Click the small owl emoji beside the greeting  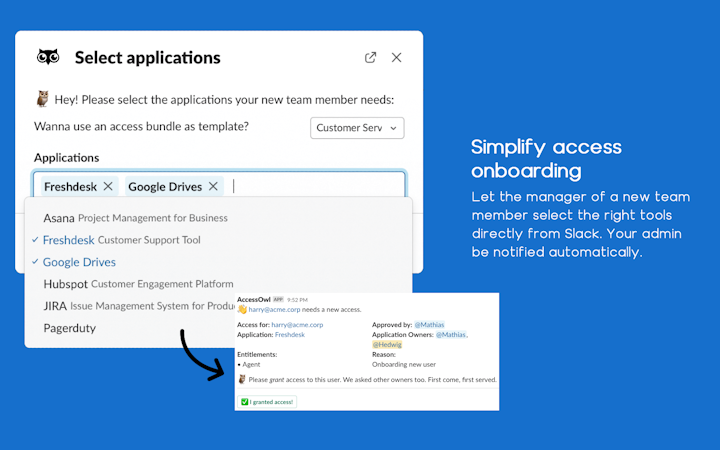coord(42,99)
